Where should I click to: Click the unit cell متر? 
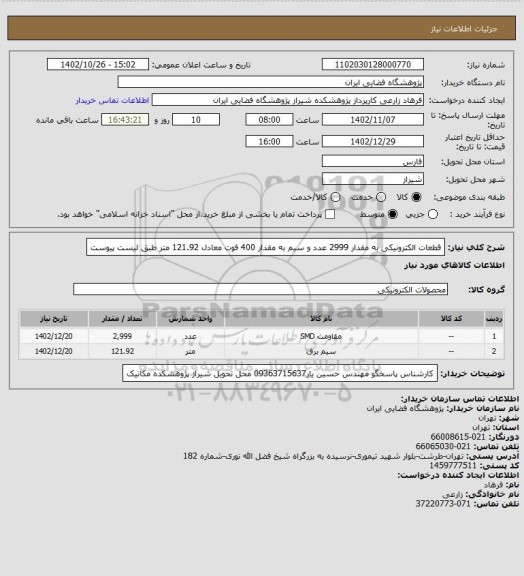click(190, 351)
